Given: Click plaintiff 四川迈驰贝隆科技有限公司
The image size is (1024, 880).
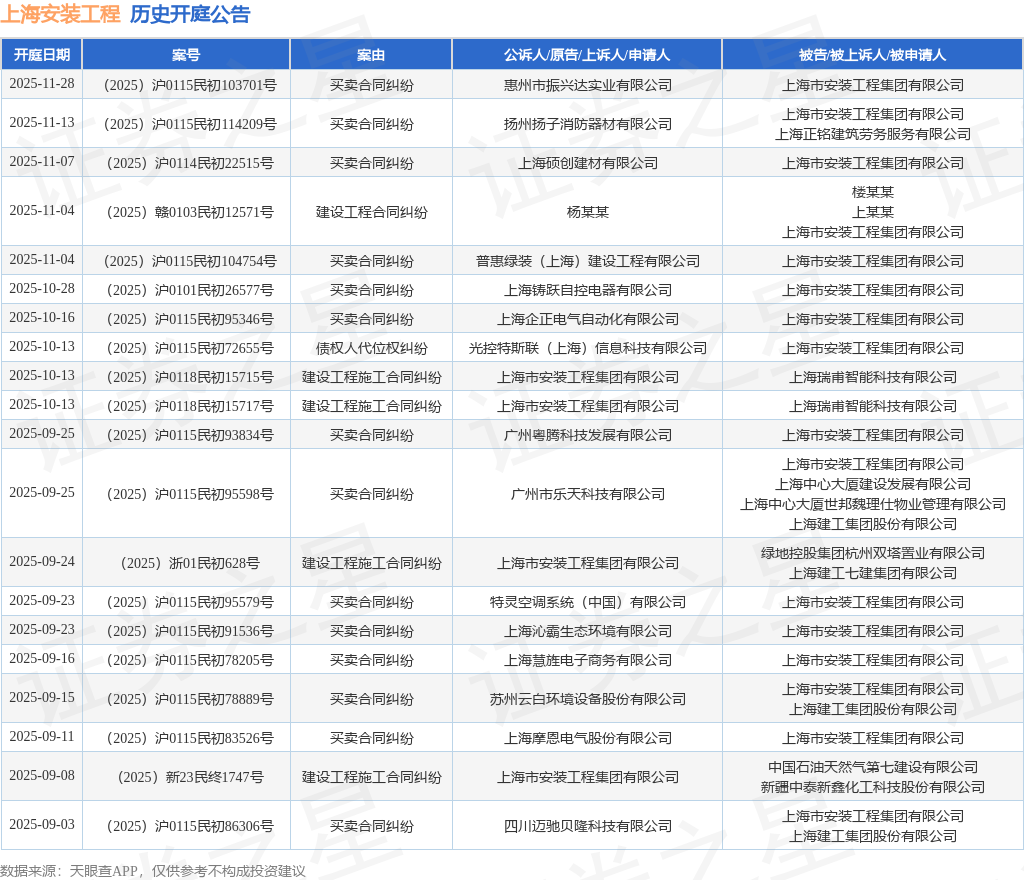Looking at the screenshot, I should [587, 826].
